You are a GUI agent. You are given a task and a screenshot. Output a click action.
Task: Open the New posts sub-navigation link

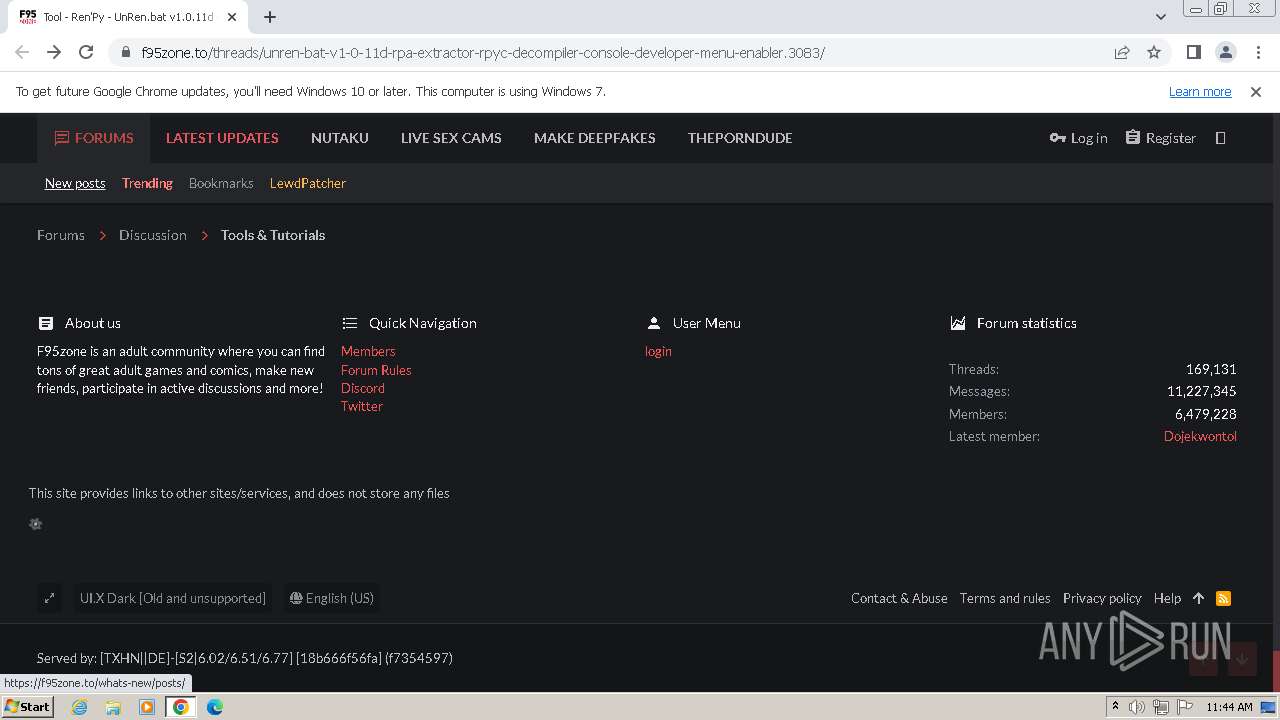[75, 183]
